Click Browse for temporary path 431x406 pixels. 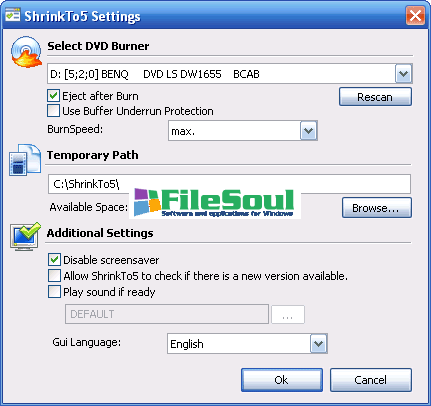tap(377, 208)
